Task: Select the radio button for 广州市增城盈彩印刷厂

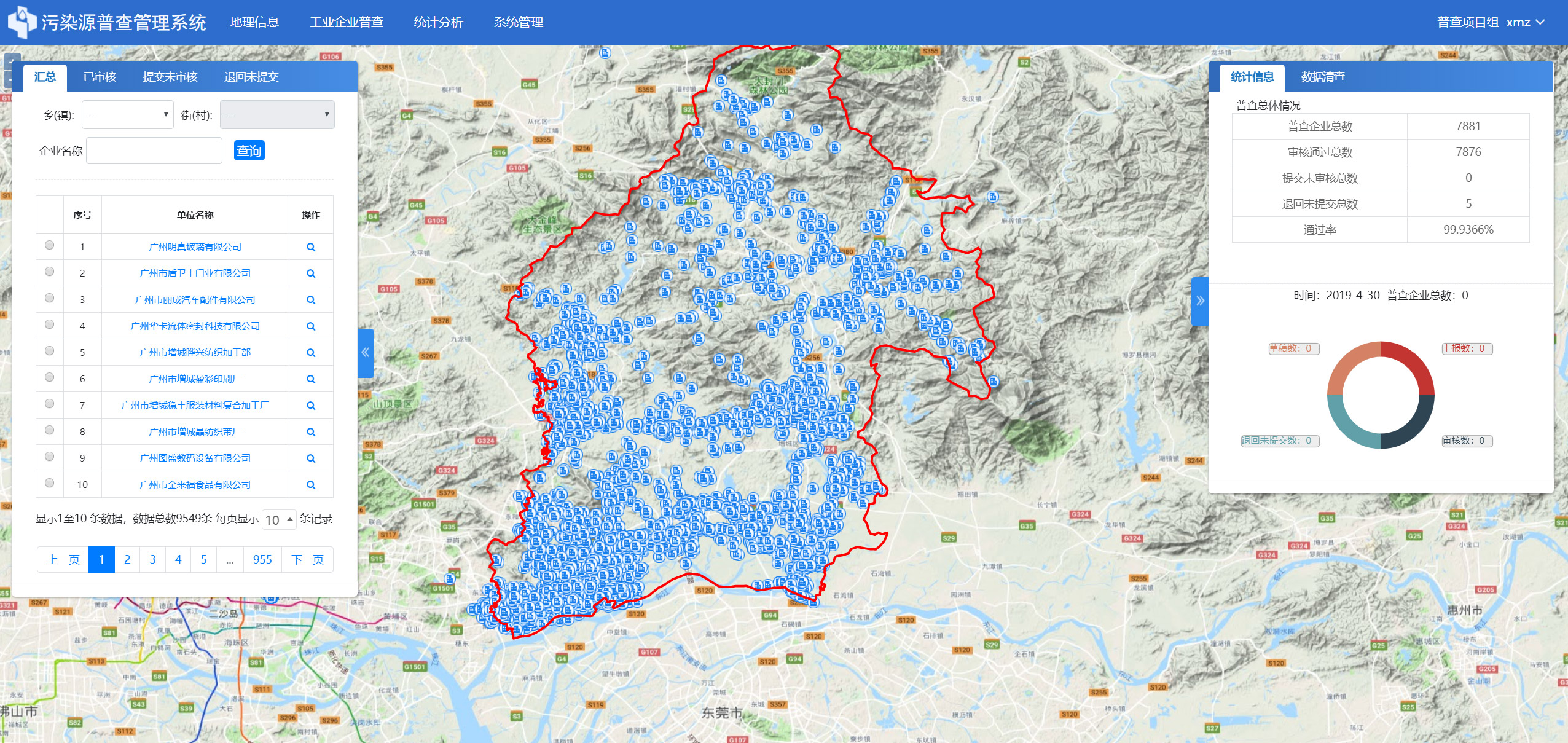Action: [50, 377]
